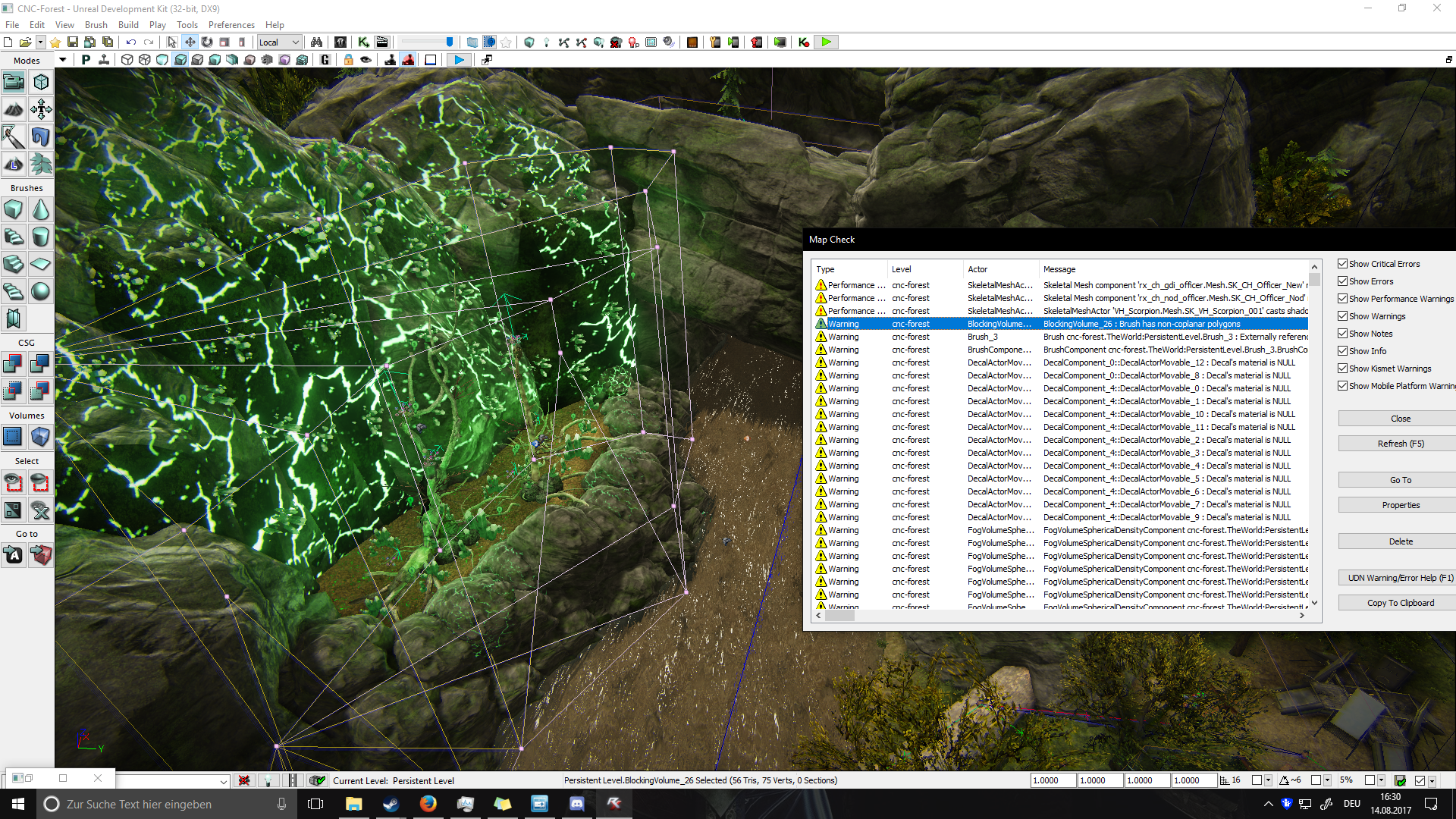This screenshot has height=819, width=1456.
Task: Toggle Show Info checkbox
Action: (1343, 351)
